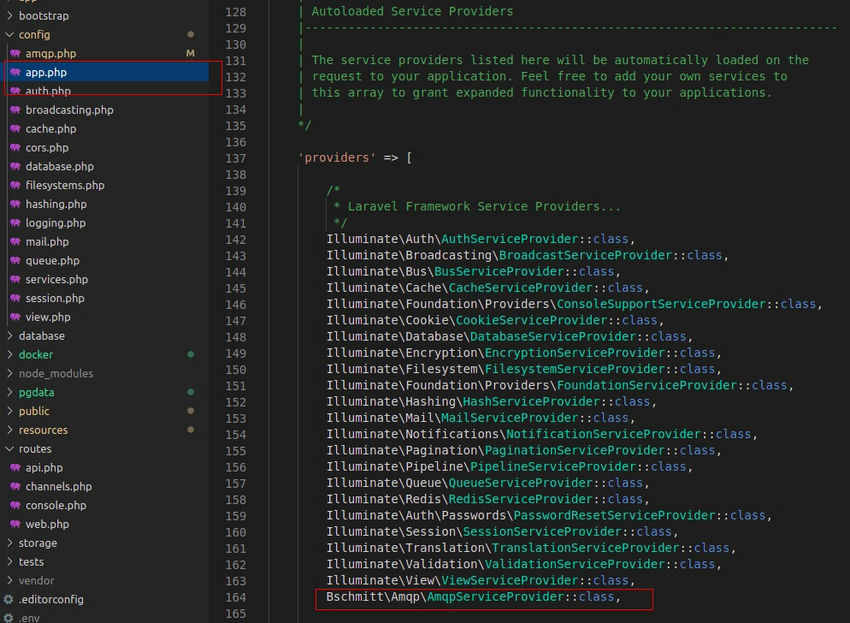850x623 pixels.
Task: Click the 'providers' array key
Action: [x=337, y=158]
